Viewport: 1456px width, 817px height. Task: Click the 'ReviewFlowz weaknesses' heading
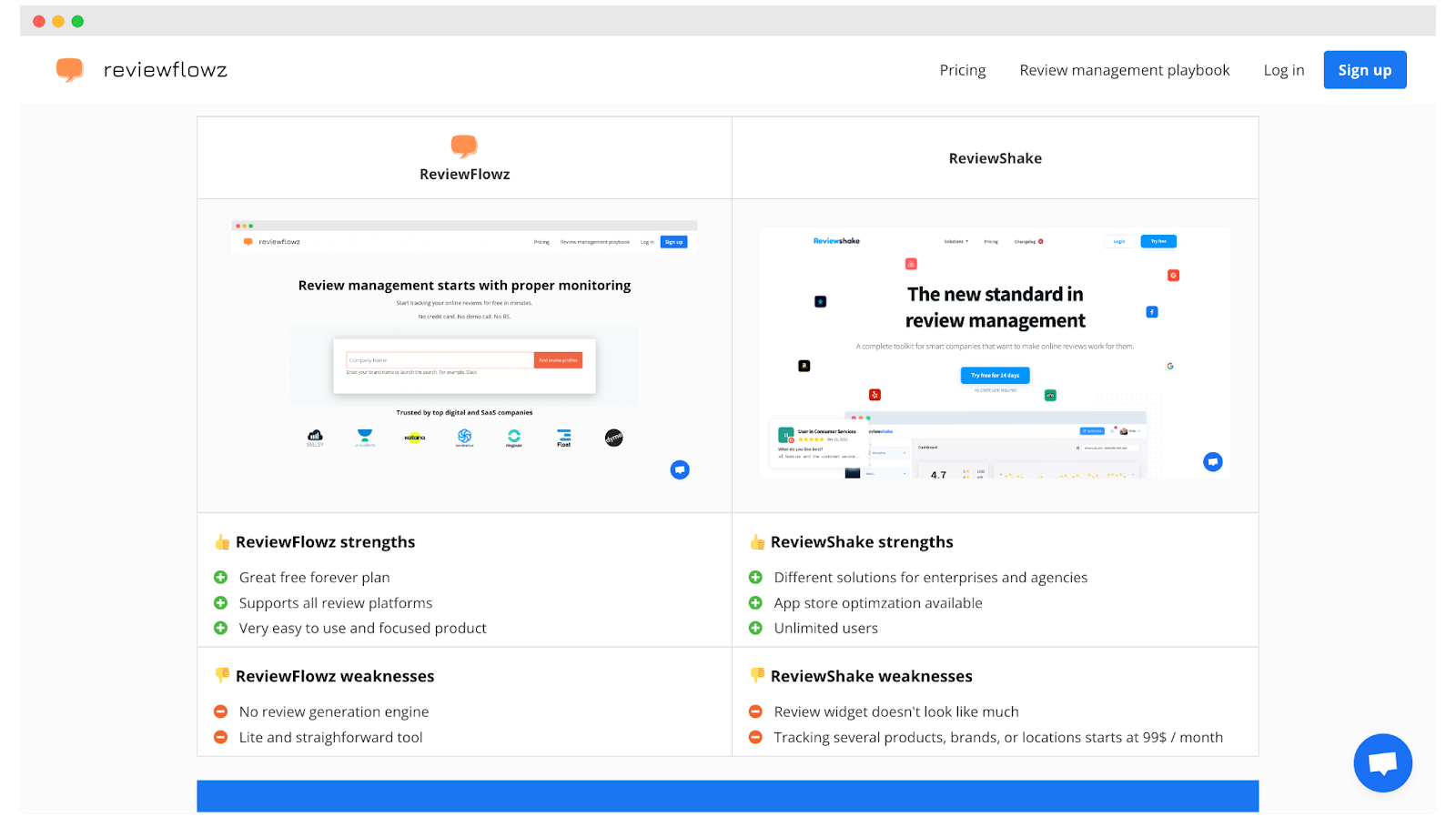335,676
